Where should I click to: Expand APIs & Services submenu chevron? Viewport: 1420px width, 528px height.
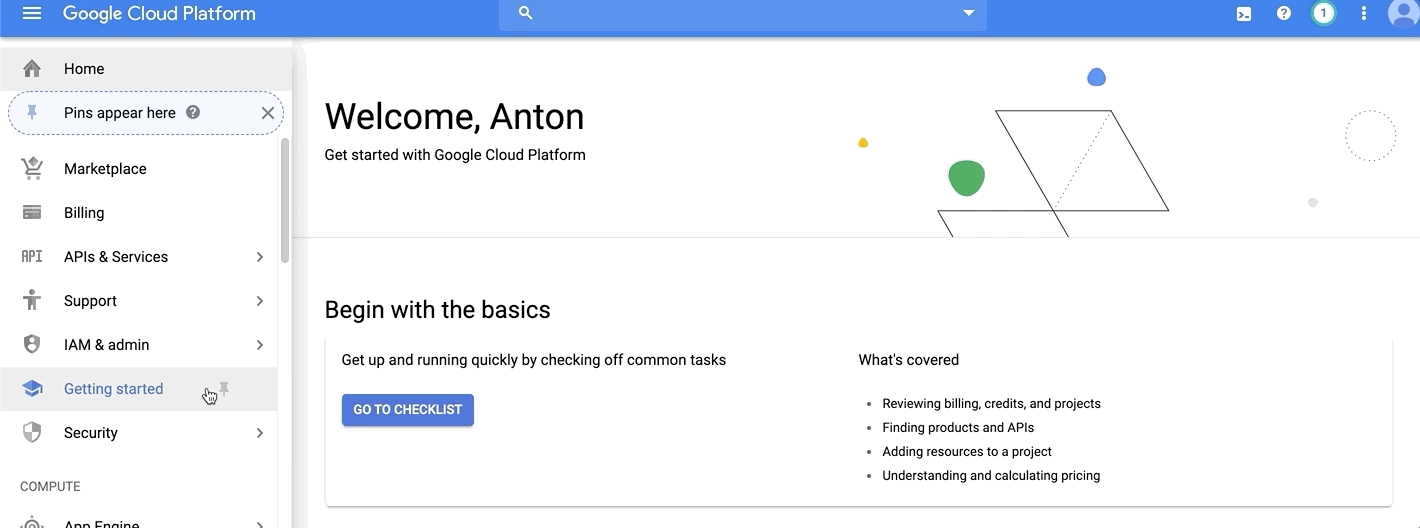click(260, 257)
